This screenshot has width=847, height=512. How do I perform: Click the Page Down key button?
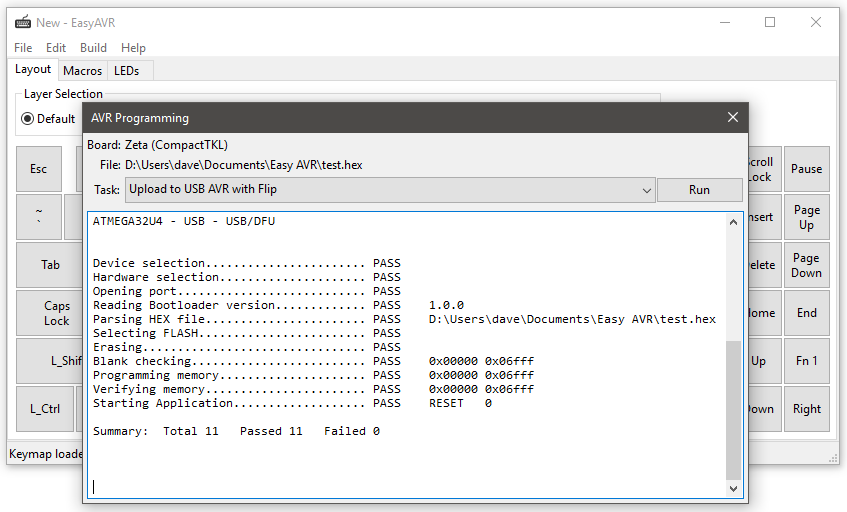806,265
